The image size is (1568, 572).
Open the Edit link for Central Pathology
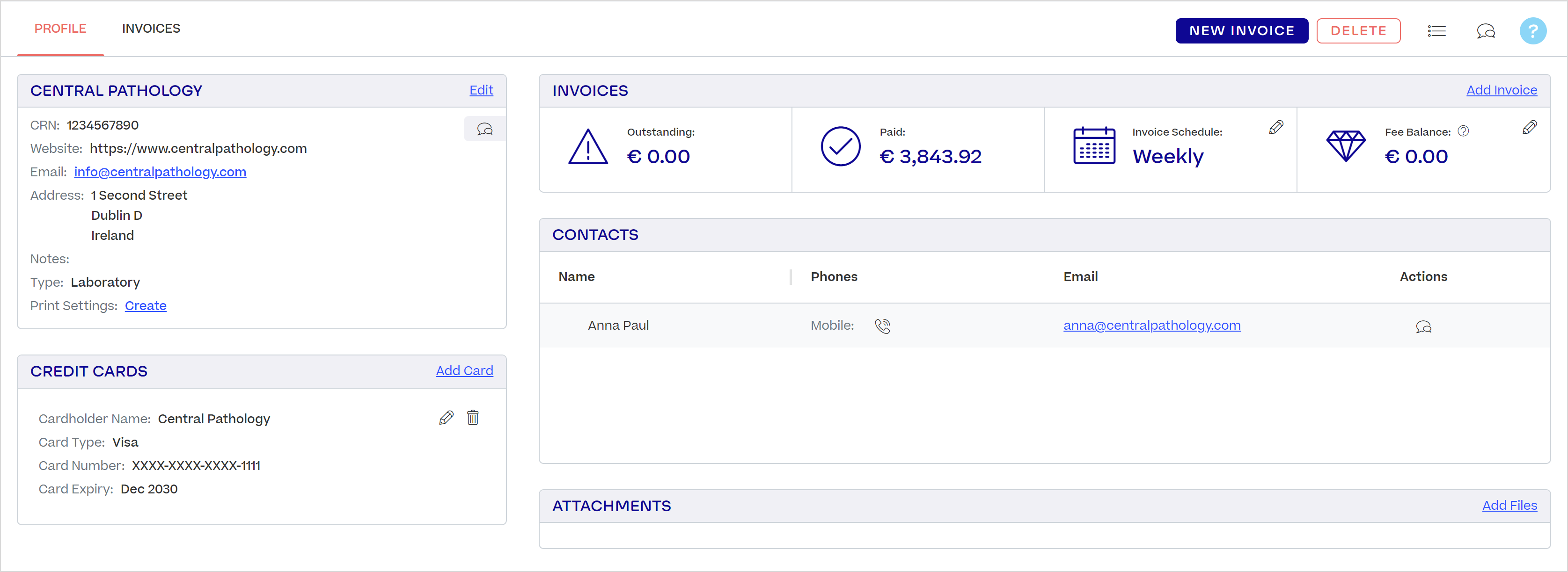pyautogui.click(x=481, y=90)
